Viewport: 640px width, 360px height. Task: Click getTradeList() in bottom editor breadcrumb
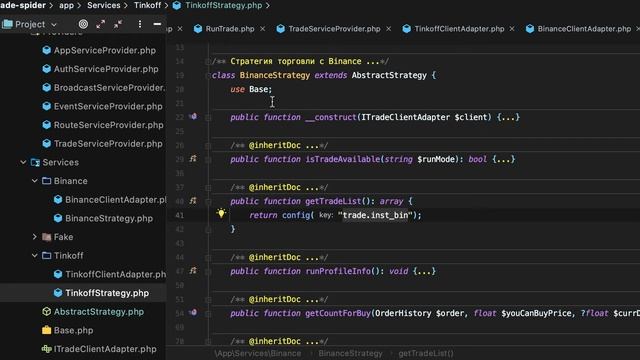[x=426, y=353]
